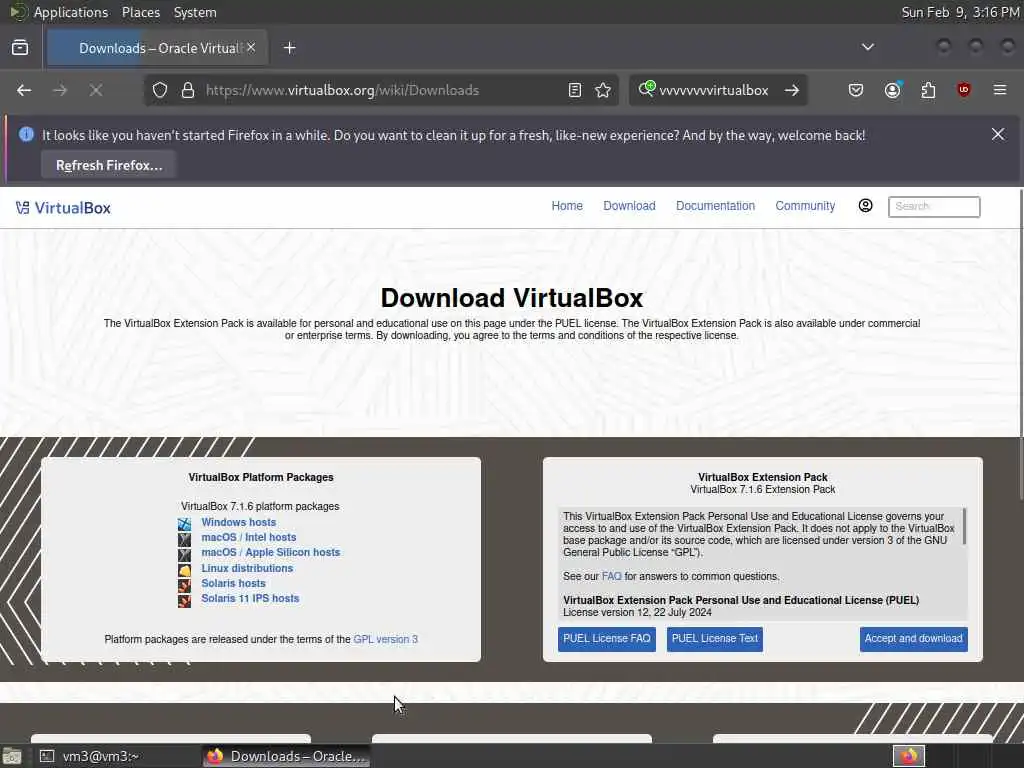Open a new tab with plus icon
The height and width of the screenshot is (768, 1024).
289,48
